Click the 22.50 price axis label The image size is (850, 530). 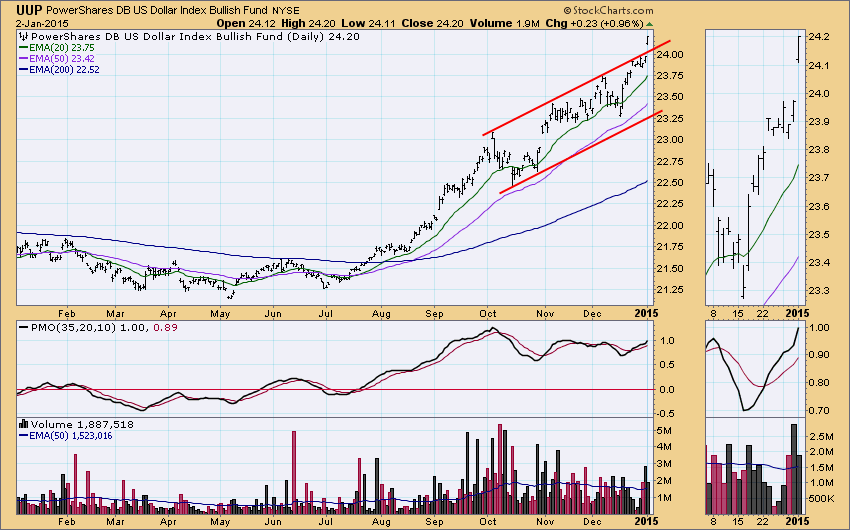point(669,183)
